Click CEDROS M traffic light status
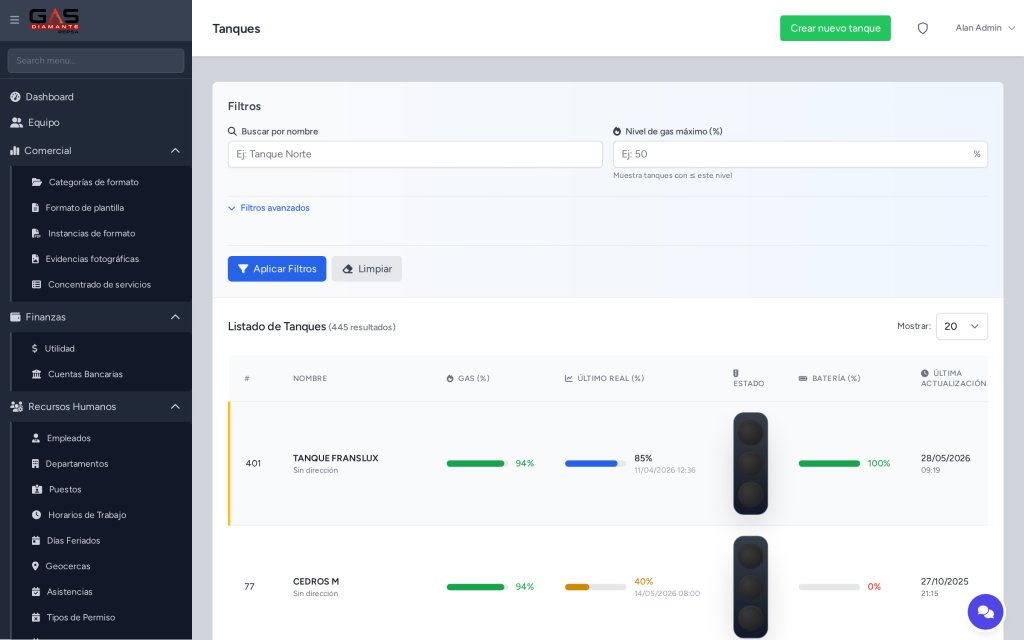The image size is (1024, 640). pyautogui.click(x=750, y=586)
